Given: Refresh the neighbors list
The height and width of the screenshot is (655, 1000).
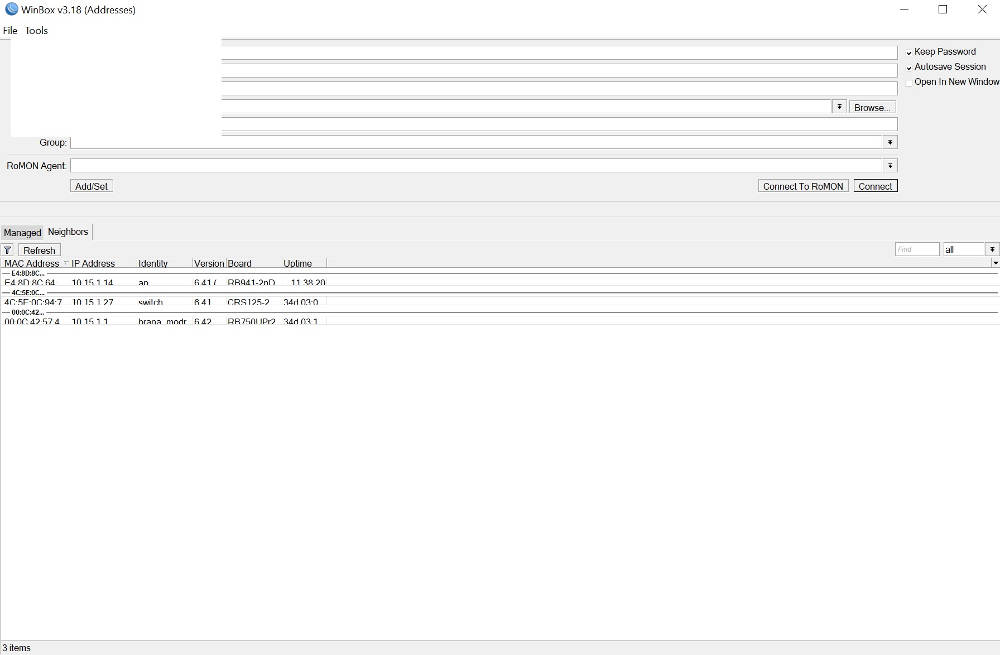Looking at the screenshot, I should pos(39,250).
